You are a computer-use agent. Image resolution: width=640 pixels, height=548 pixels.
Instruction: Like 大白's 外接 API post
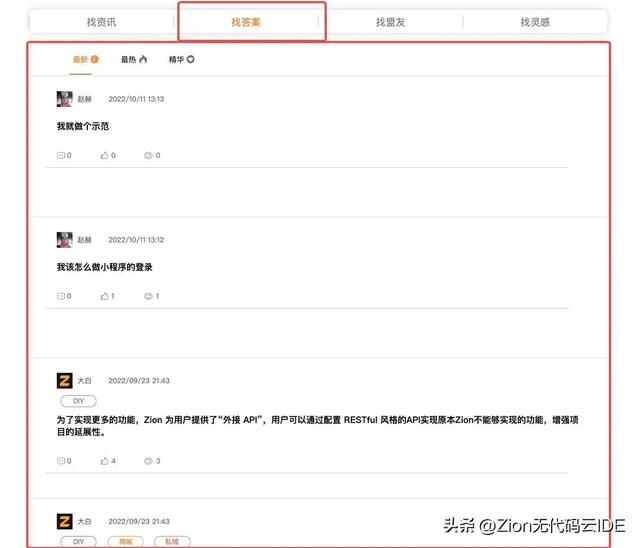pos(105,461)
